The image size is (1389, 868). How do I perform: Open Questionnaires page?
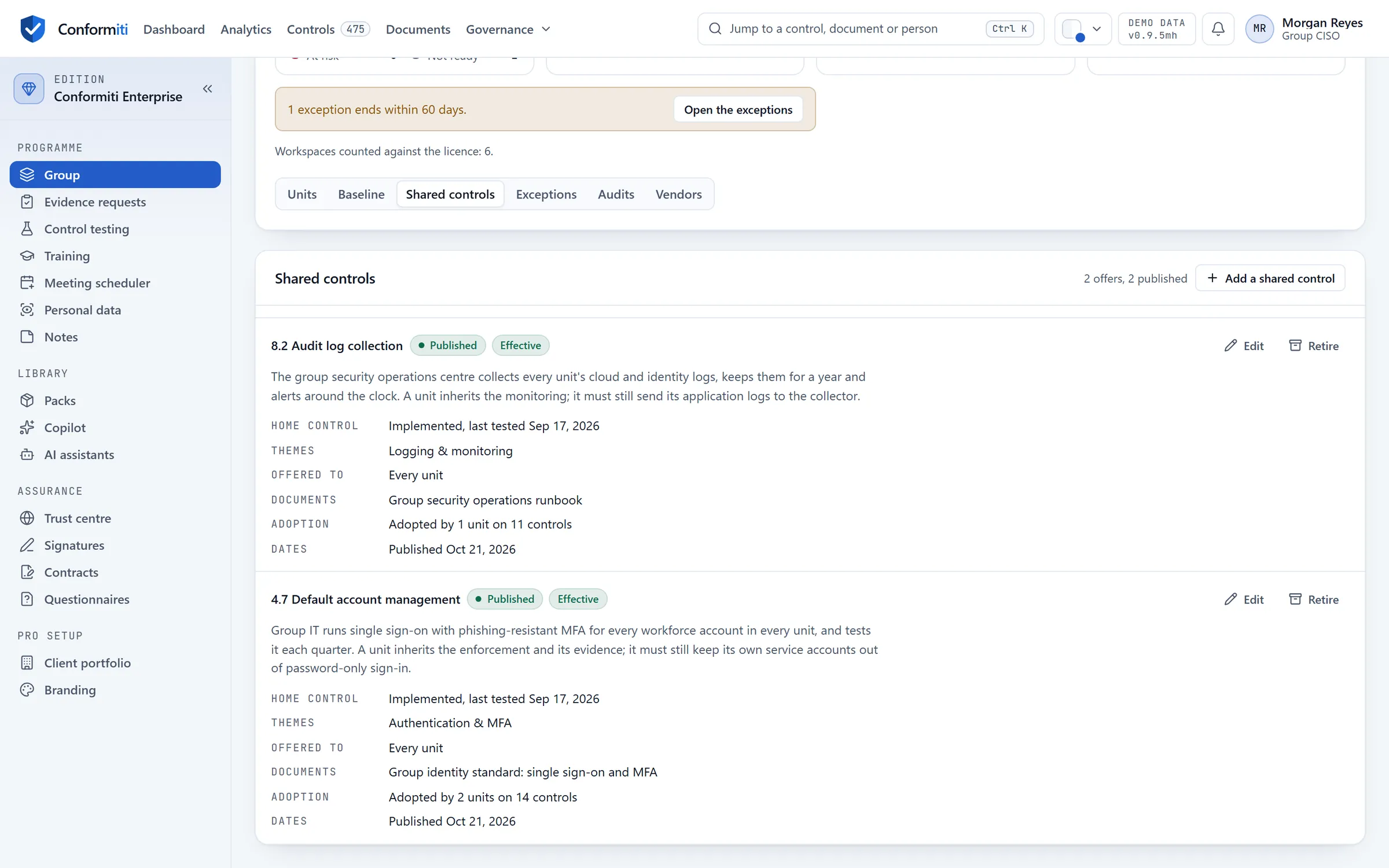point(115,599)
